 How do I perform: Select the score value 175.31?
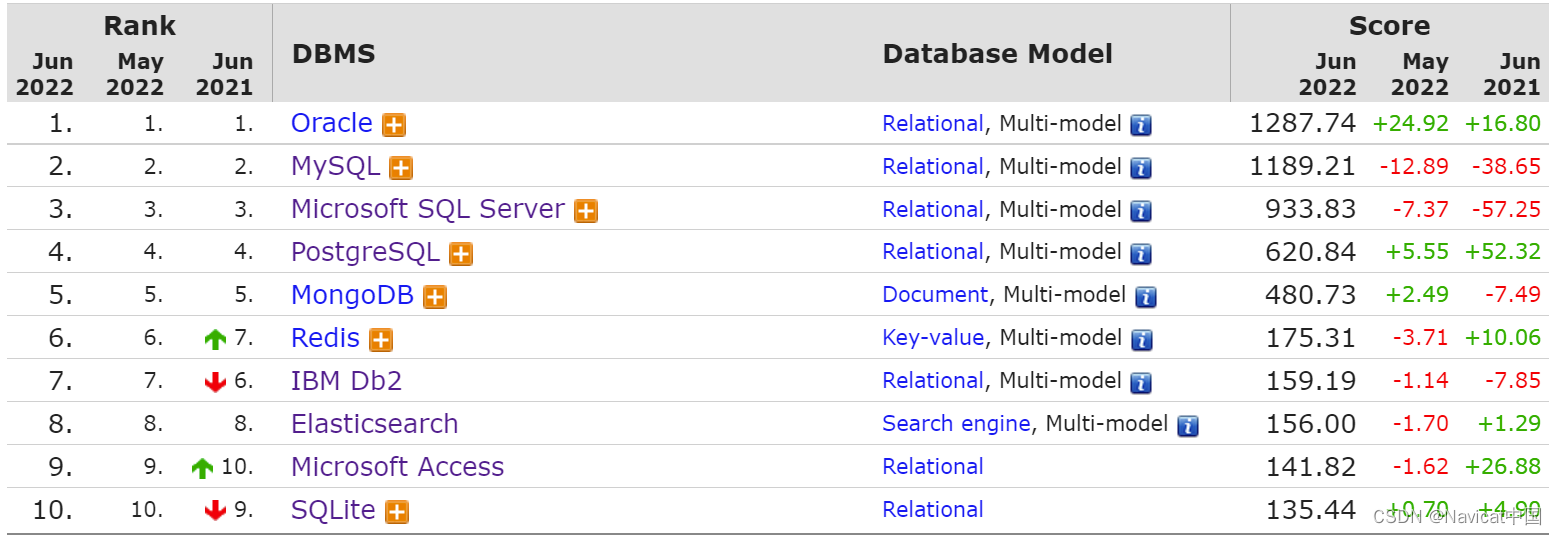click(x=1311, y=338)
